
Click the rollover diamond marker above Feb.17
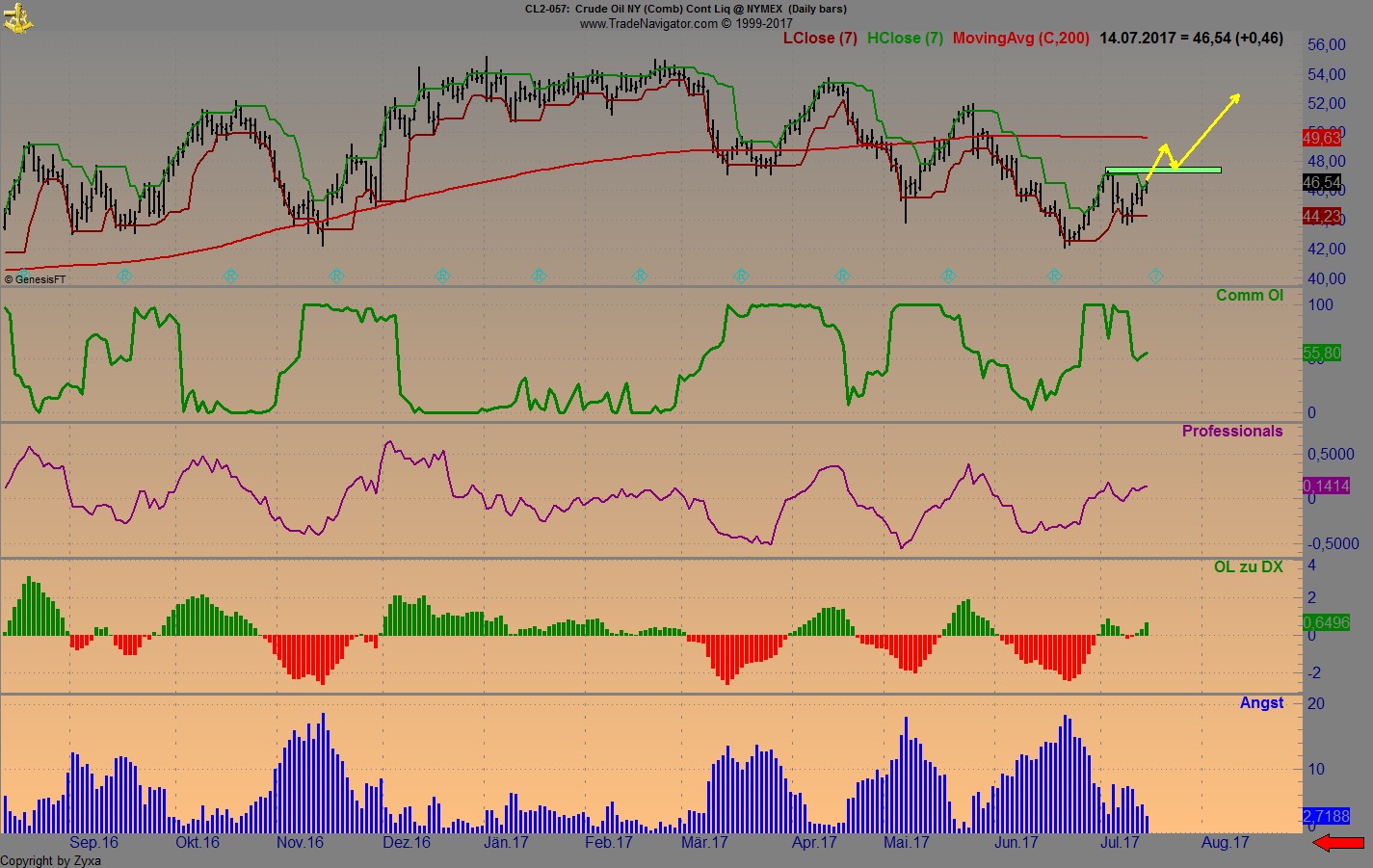(x=638, y=276)
